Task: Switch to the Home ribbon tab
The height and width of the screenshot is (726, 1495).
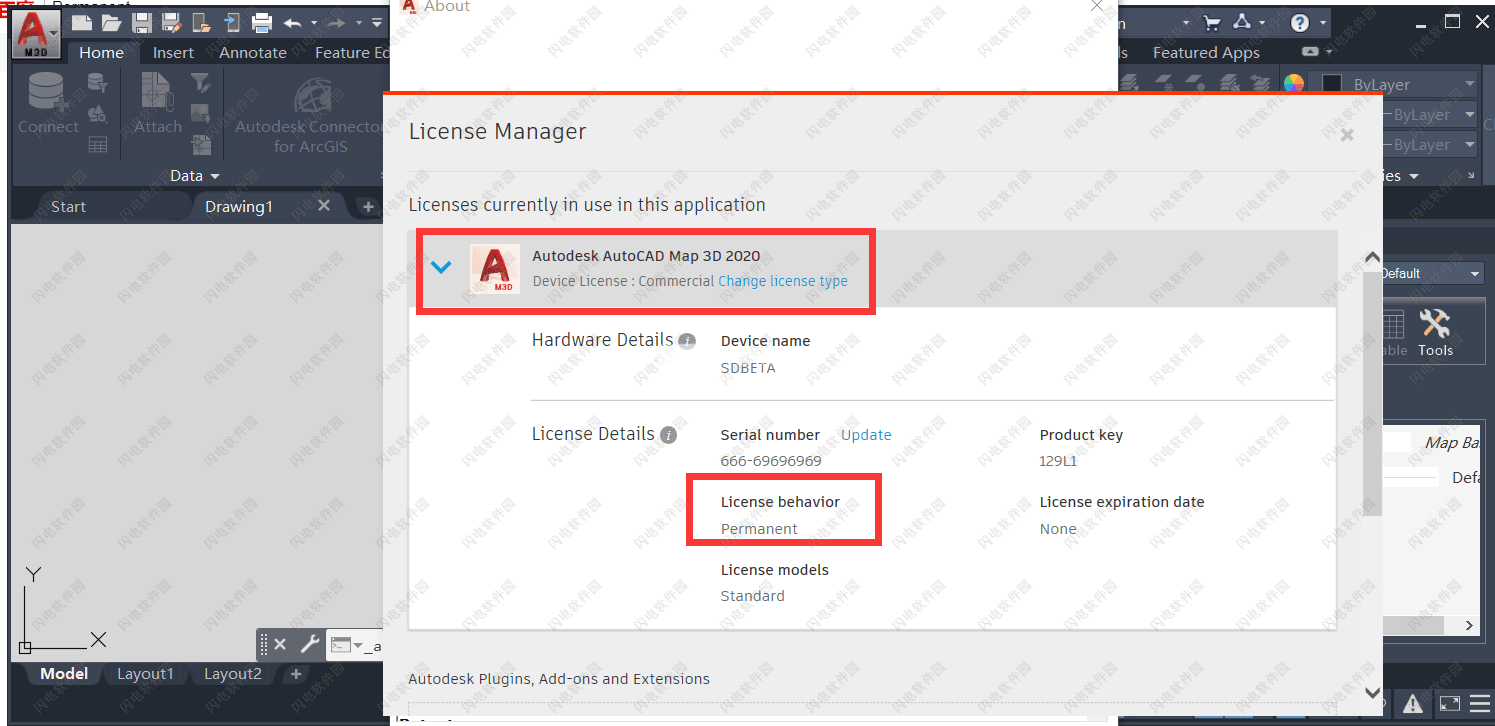Action: 101,53
